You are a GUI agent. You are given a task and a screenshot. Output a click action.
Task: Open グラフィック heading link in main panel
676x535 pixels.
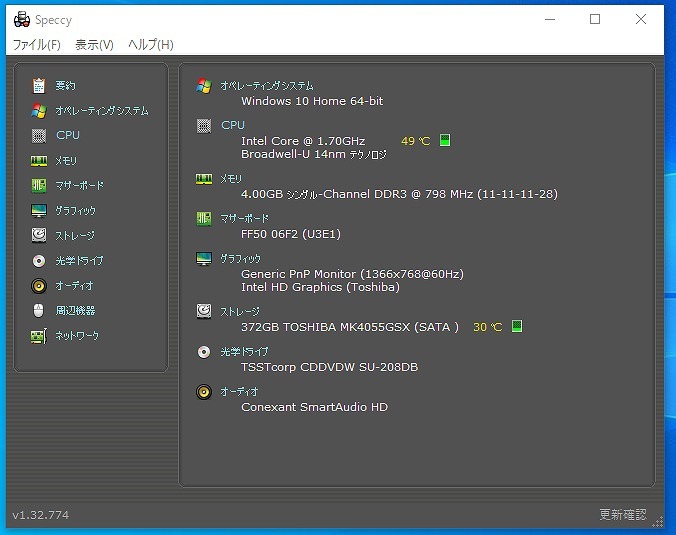pos(241,259)
